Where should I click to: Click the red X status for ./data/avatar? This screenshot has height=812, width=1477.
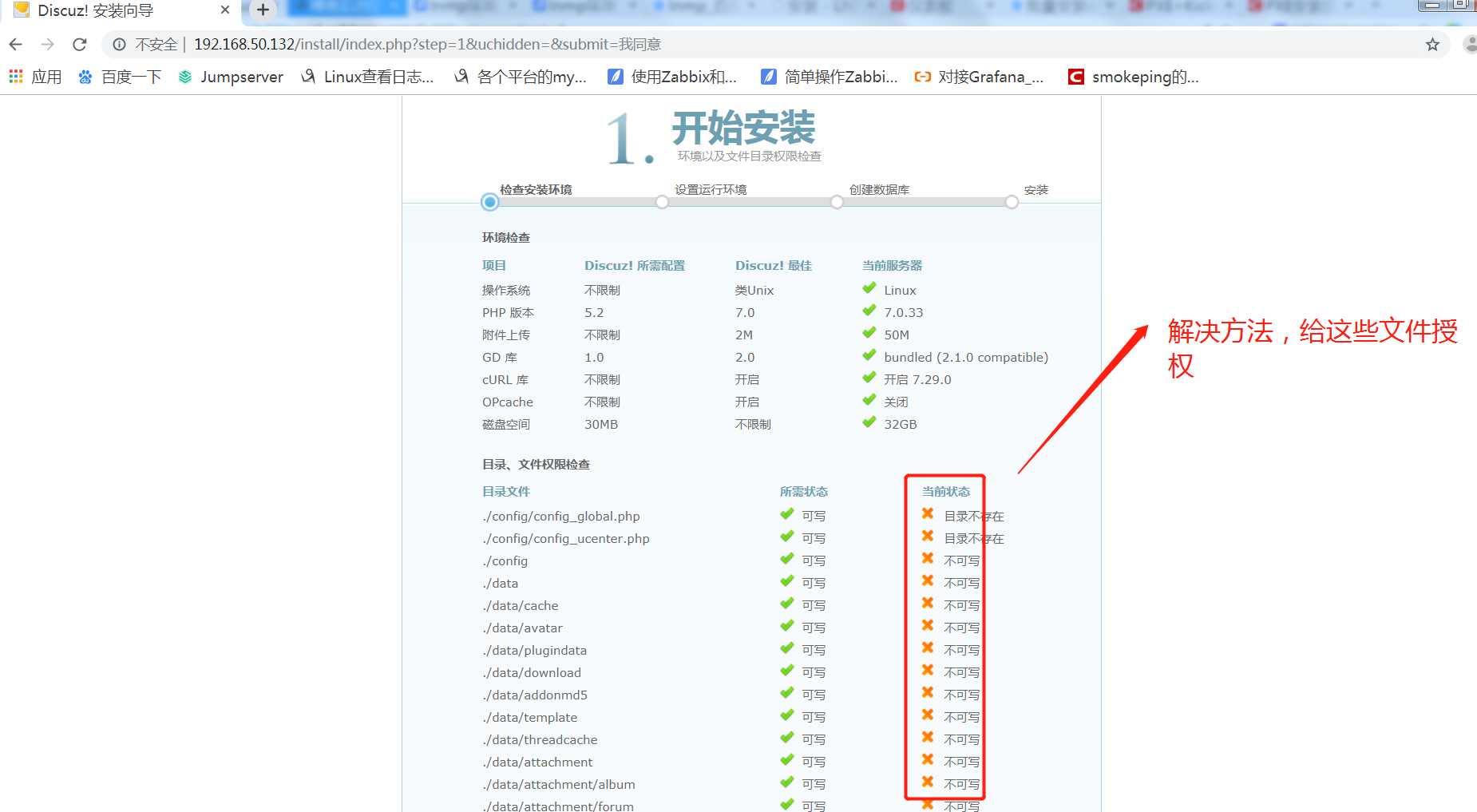tap(928, 626)
